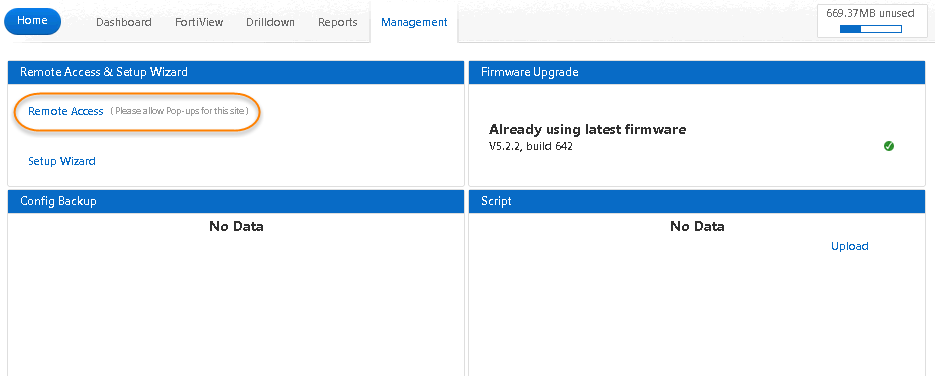The image size is (935, 376).
Task: Click the V5.2.2, build 642 version text
Action: (530, 146)
